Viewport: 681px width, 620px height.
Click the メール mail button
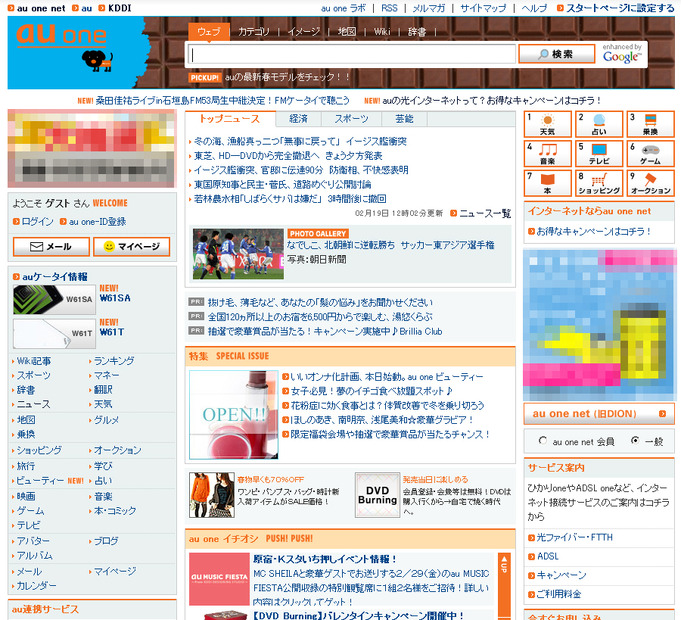50,246
